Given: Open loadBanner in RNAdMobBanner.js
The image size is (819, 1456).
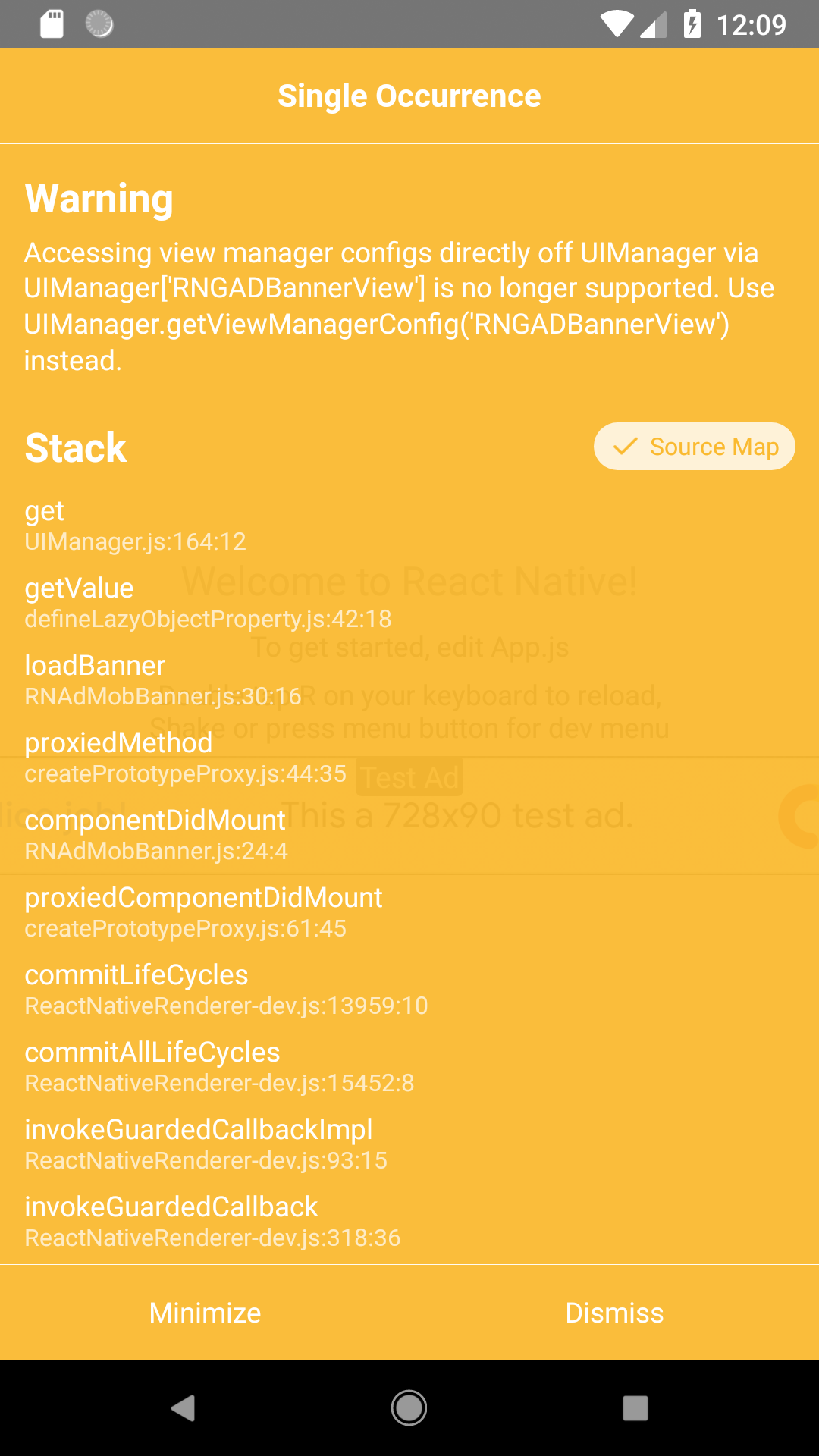Looking at the screenshot, I should [x=163, y=679].
